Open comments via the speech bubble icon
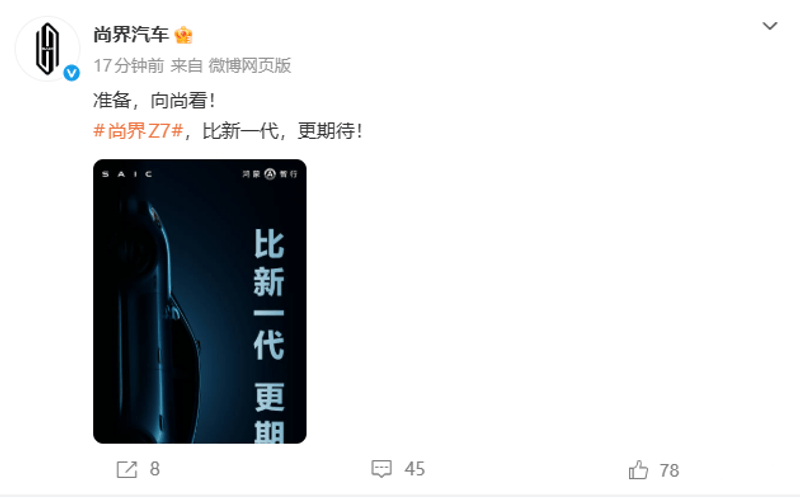The image size is (800, 497). click(x=382, y=468)
